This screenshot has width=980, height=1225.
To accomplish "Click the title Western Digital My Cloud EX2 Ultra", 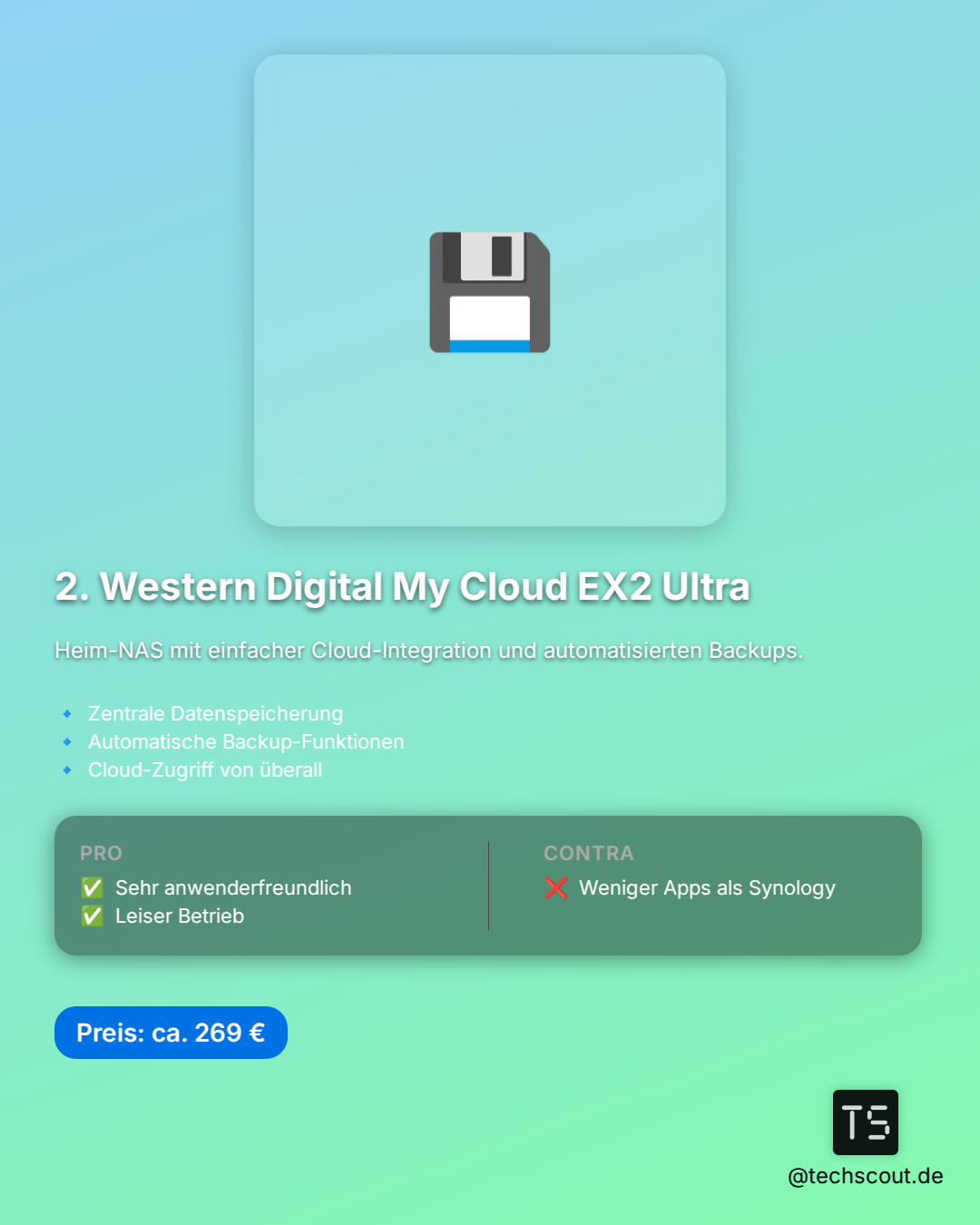I will tap(403, 587).
